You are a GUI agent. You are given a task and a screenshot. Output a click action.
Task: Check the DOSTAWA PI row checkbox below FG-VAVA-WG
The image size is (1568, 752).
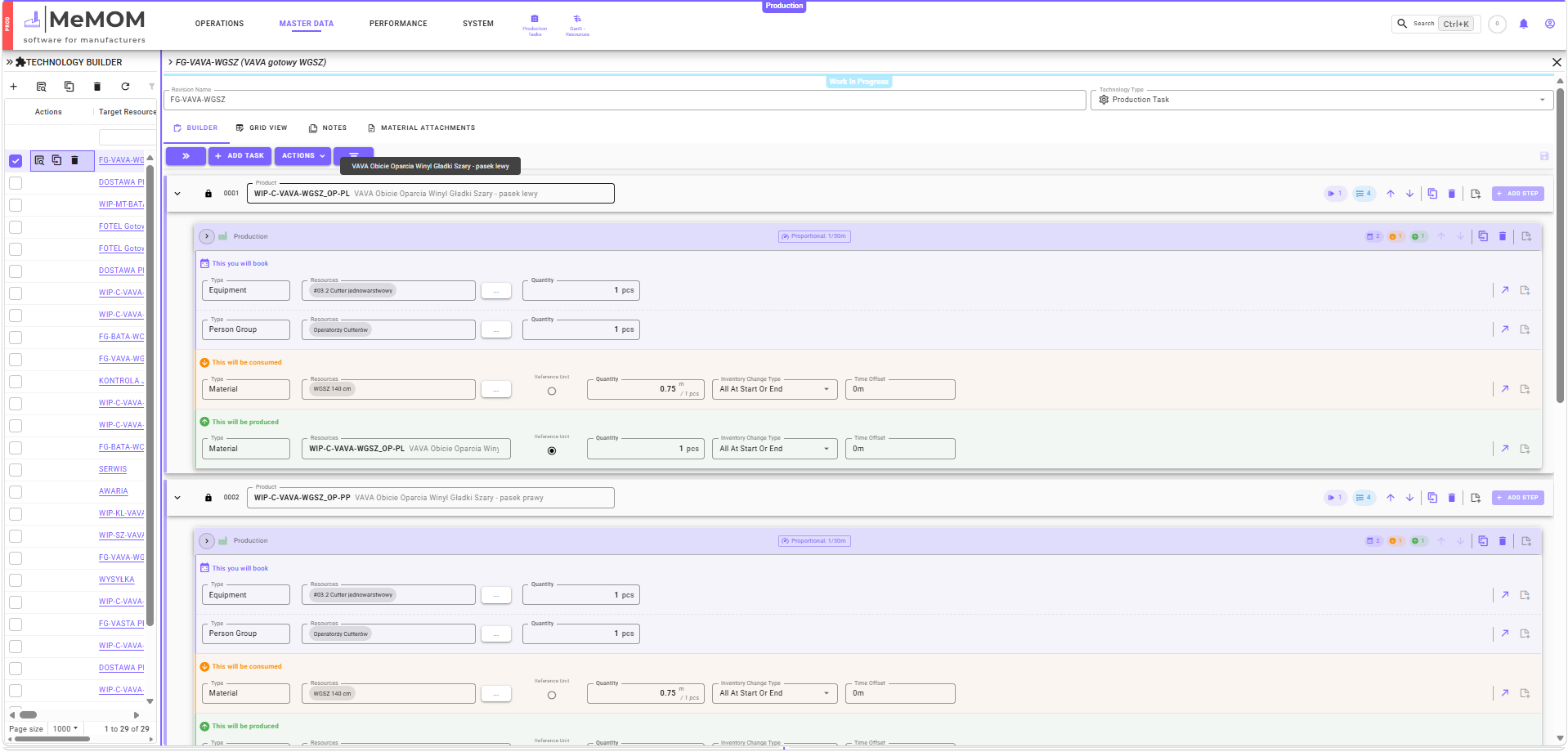16,183
